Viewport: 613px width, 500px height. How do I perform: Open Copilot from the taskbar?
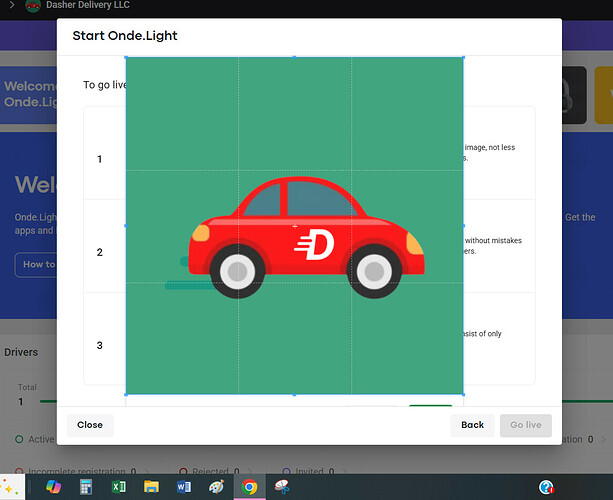pos(53,487)
